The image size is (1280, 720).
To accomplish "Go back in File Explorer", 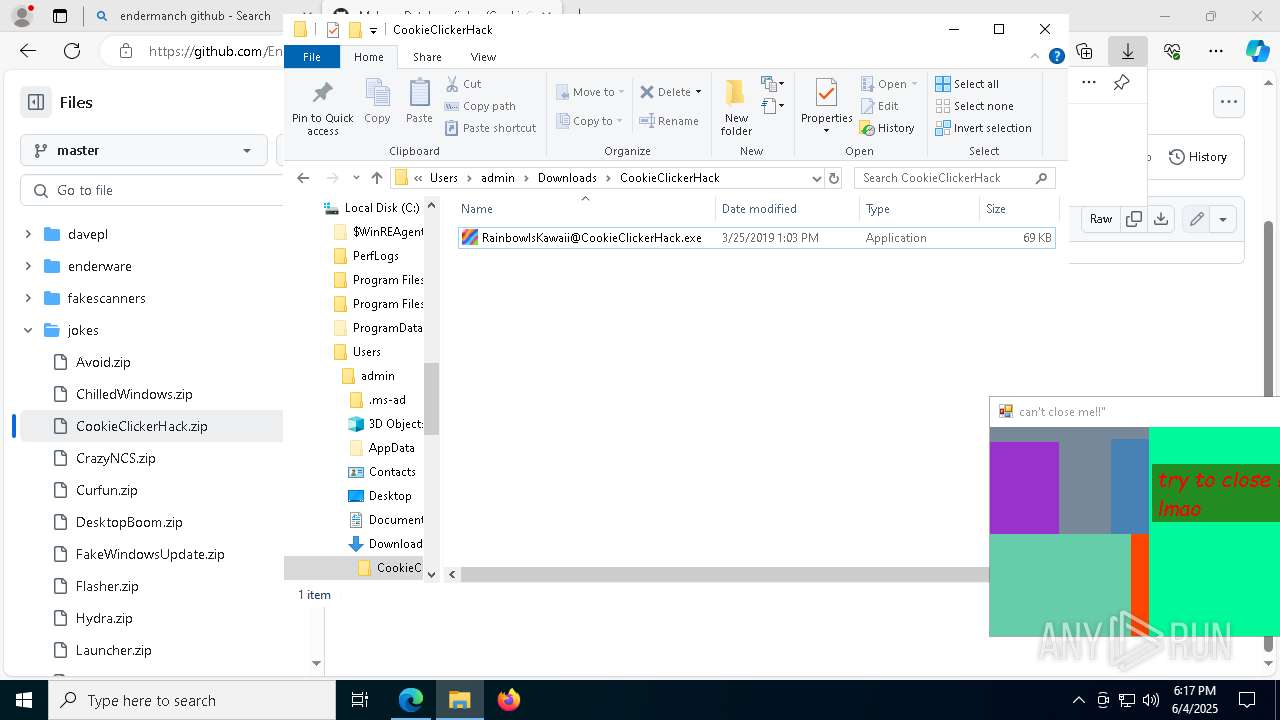I will pos(303,178).
